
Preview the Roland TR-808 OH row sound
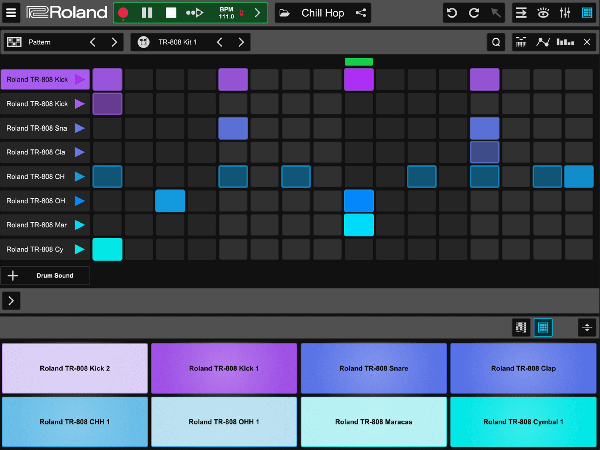pyautogui.click(x=80, y=201)
